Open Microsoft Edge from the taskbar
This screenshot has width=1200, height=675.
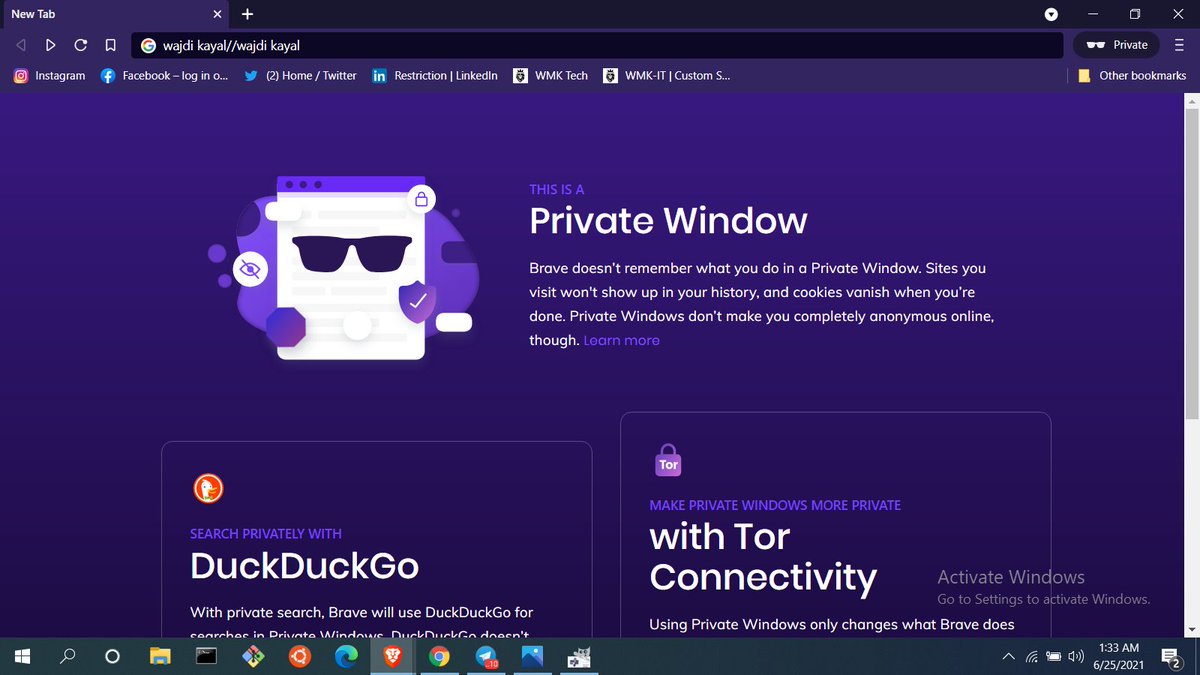coord(346,656)
